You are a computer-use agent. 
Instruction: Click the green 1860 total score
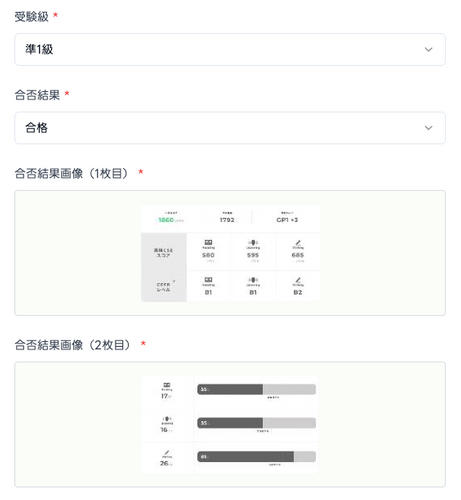(166, 220)
